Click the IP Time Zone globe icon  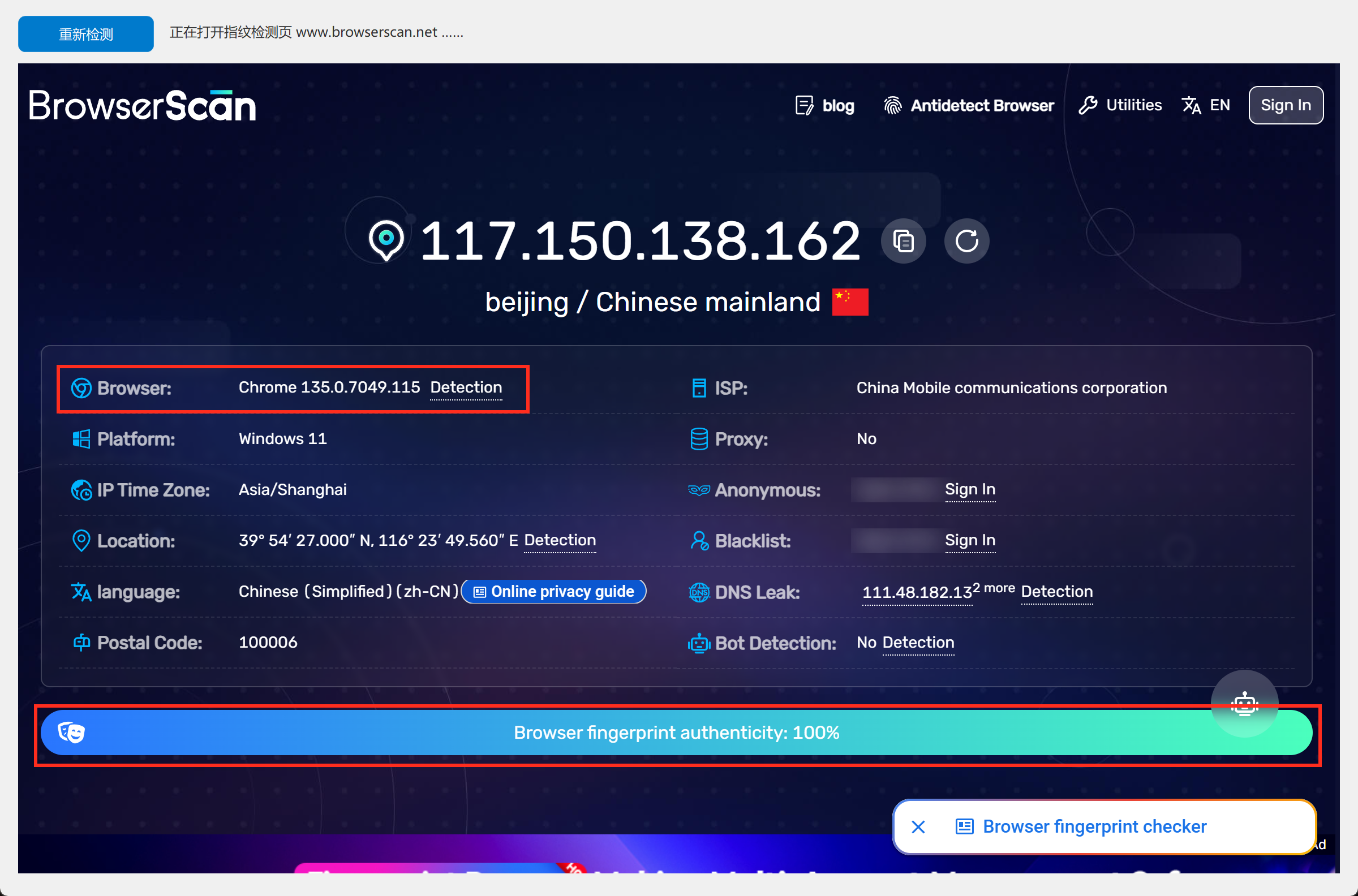(81, 490)
